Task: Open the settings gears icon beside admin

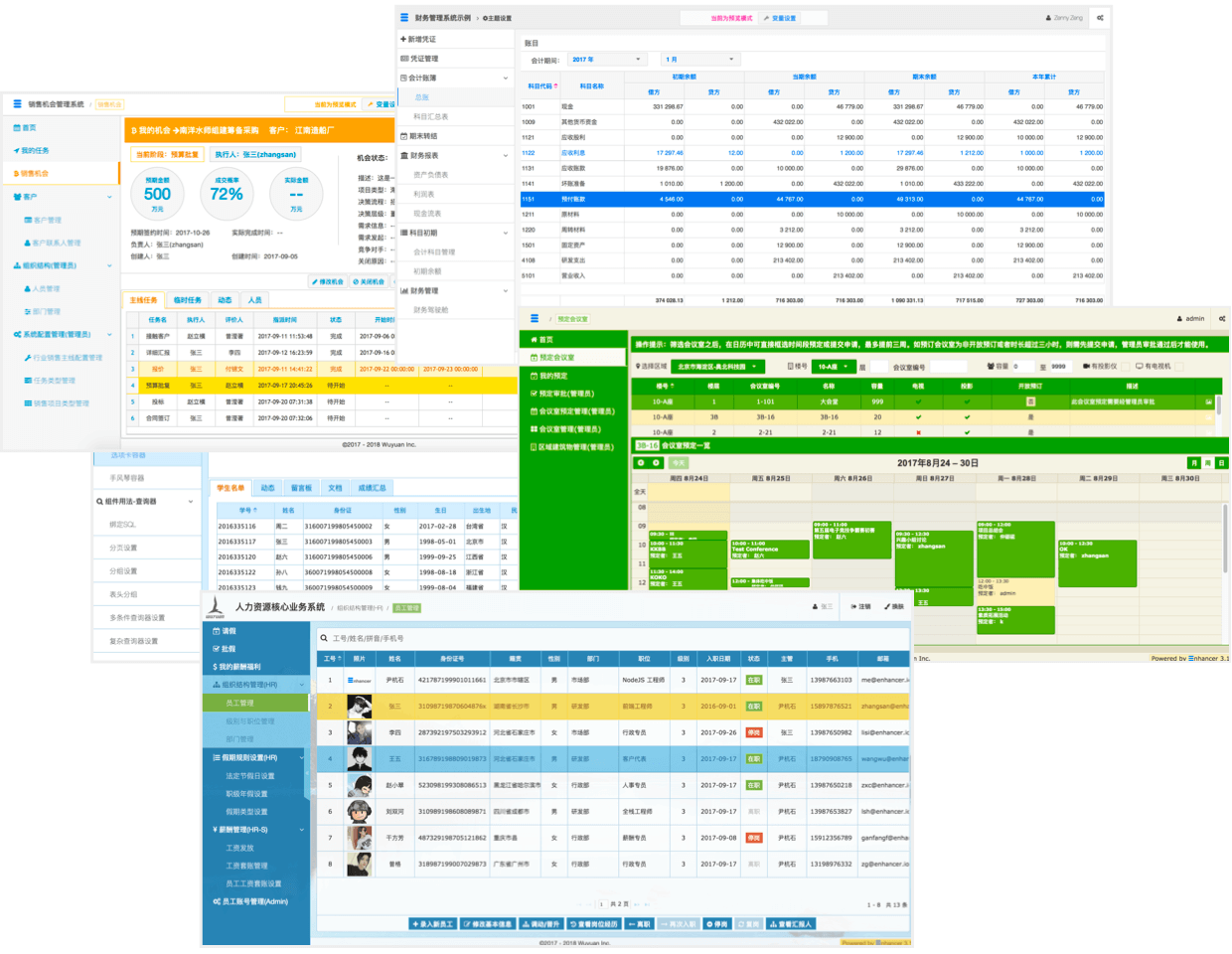Action: [x=1221, y=319]
